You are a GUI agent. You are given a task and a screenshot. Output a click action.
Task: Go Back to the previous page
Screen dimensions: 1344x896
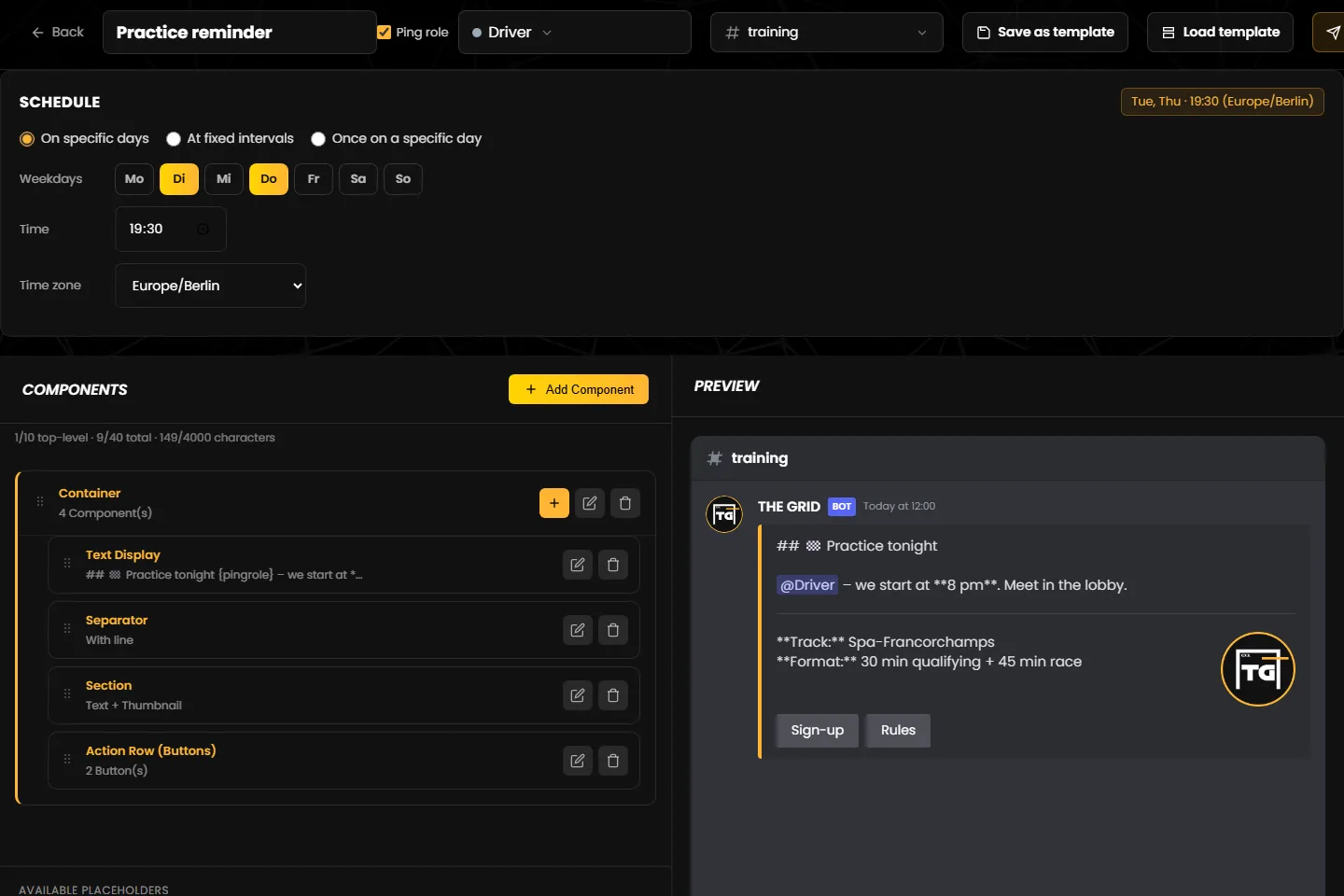point(58,33)
